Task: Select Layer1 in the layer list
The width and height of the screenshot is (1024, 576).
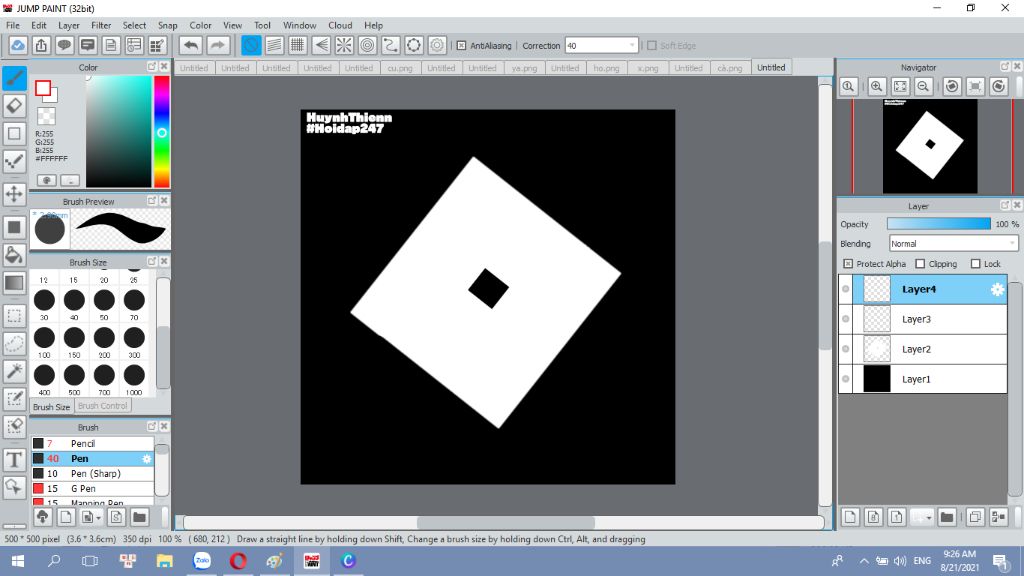Action: point(923,379)
